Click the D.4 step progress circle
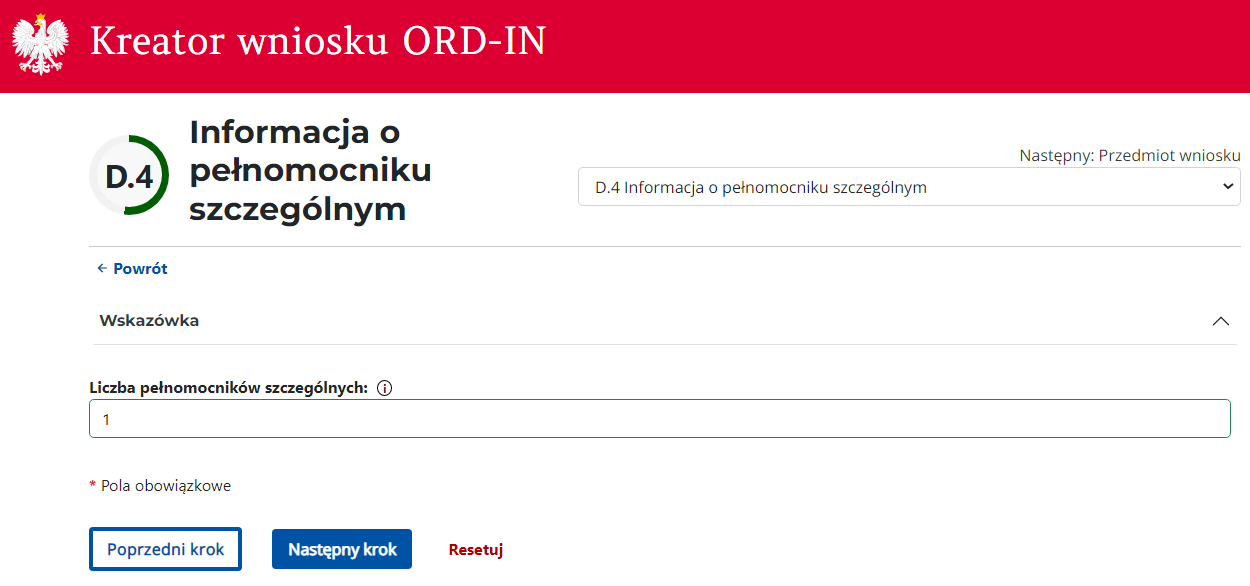 pyautogui.click(x=129, y=176)
